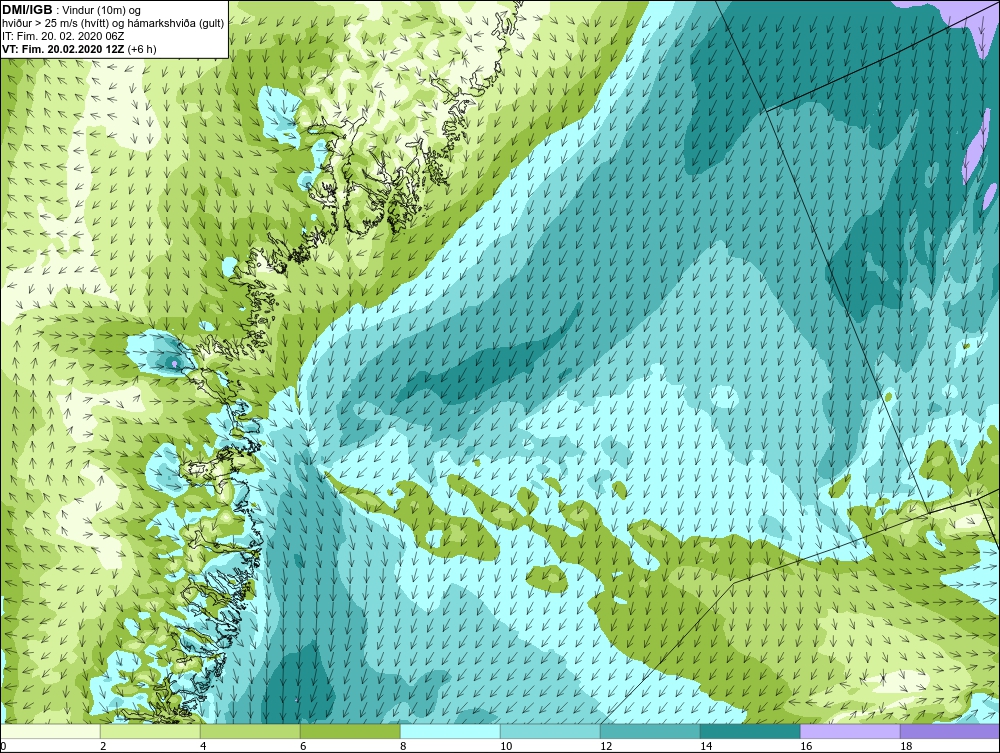Click the legend value label '16'

click(x=806, y=746)
